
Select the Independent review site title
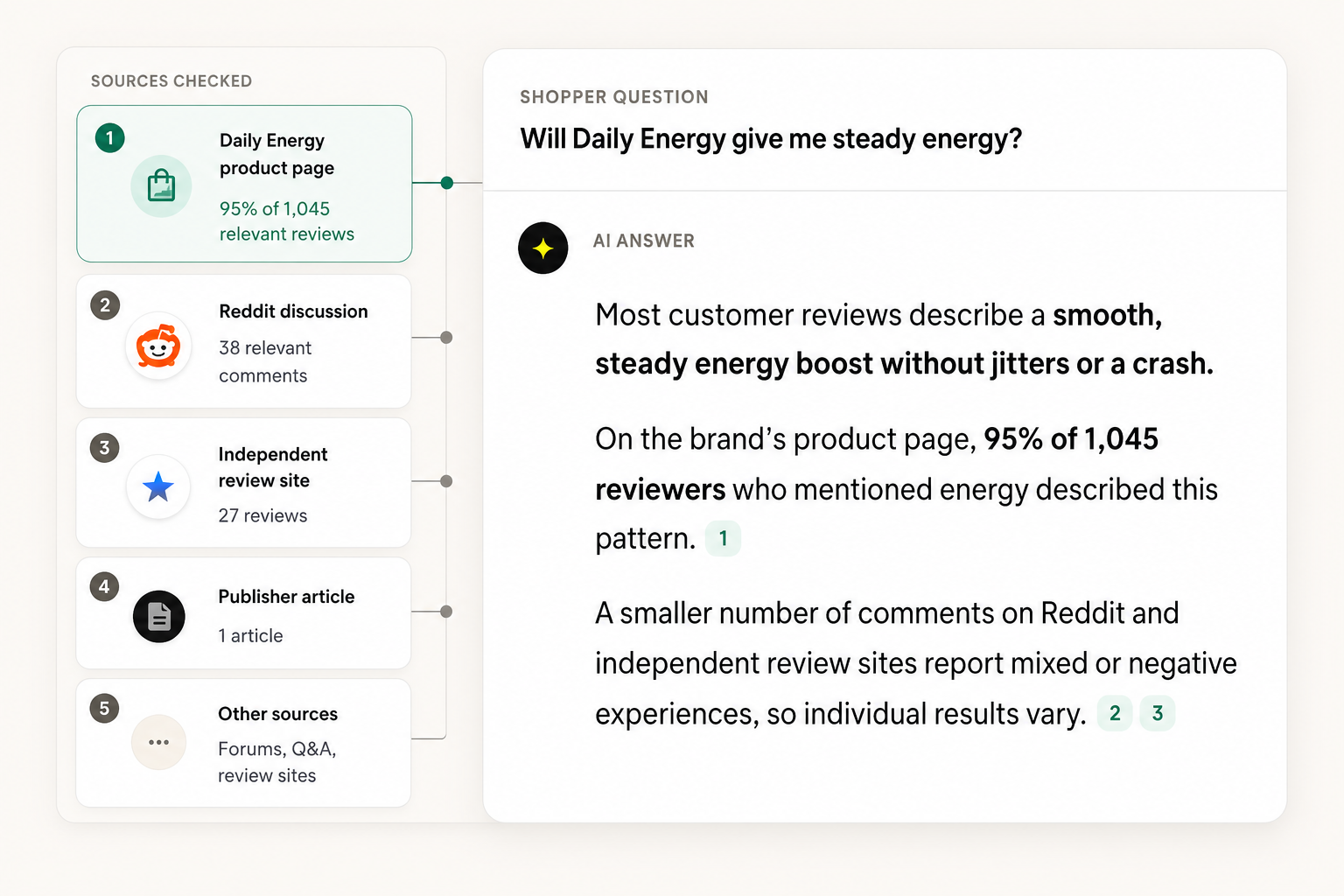(x=272, y=467)
